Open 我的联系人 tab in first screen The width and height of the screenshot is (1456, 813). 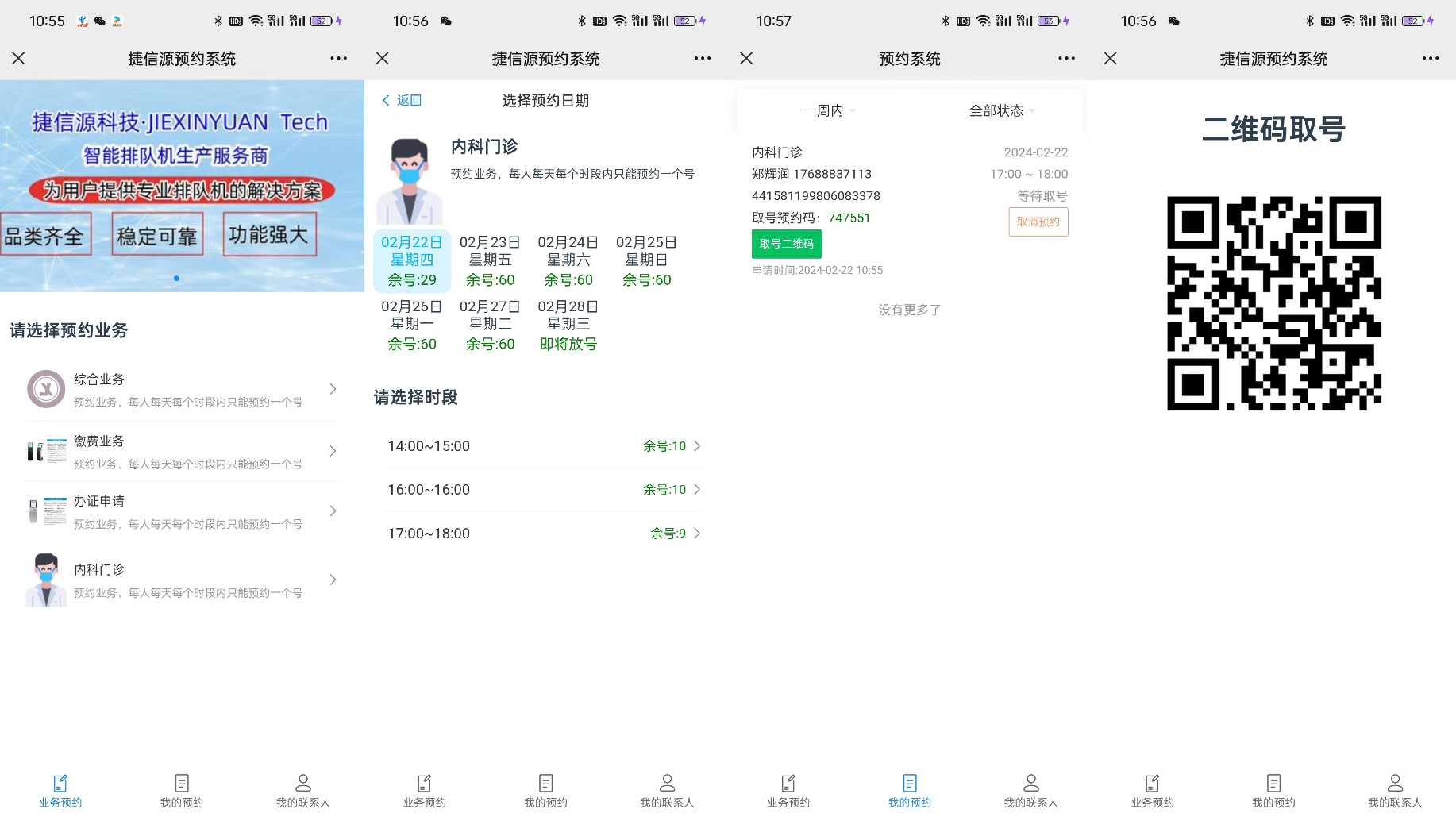pos(302,791)
